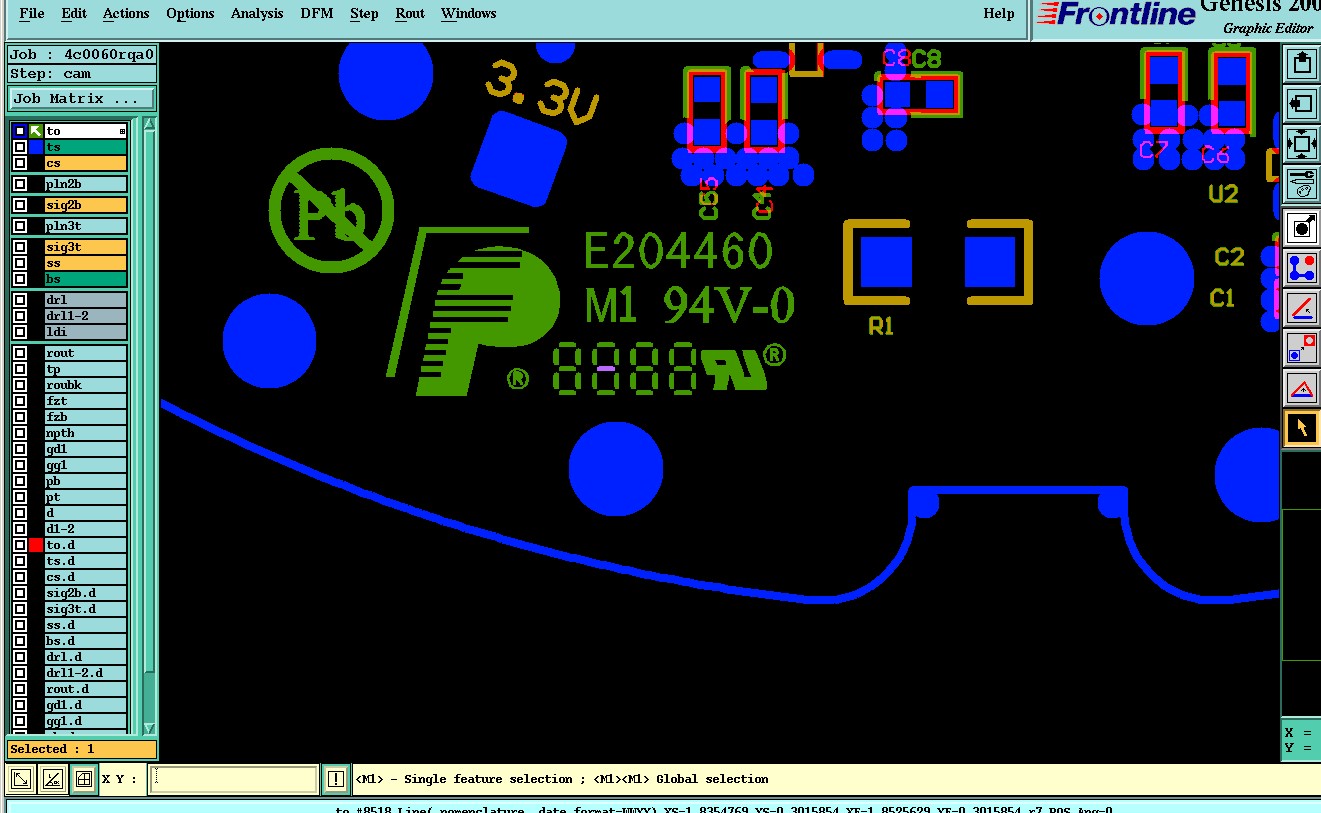This screenshot has height=813, width=1321.
Task: Select the angle measure tool icon
Action: (1301, 307)
